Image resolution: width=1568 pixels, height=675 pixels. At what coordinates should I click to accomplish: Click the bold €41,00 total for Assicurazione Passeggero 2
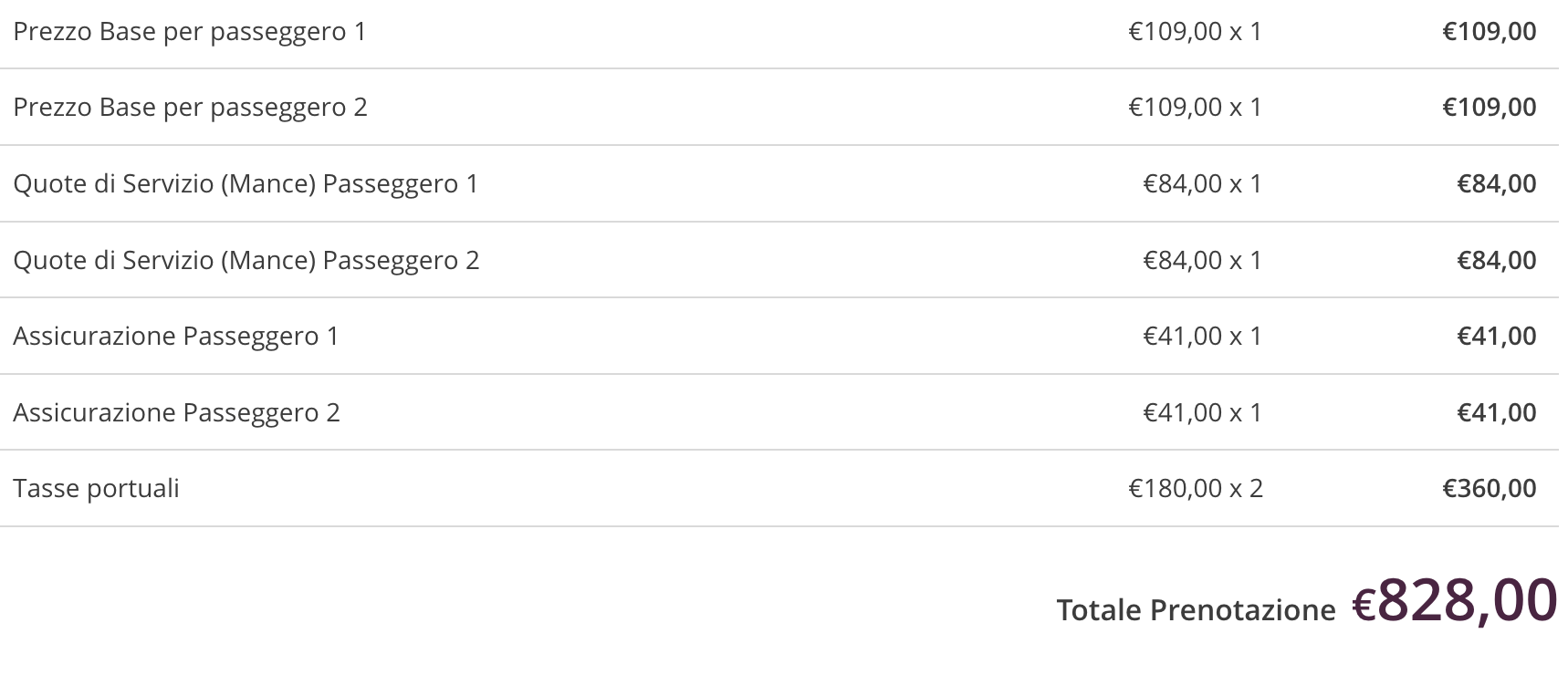tap(1496, 413)
